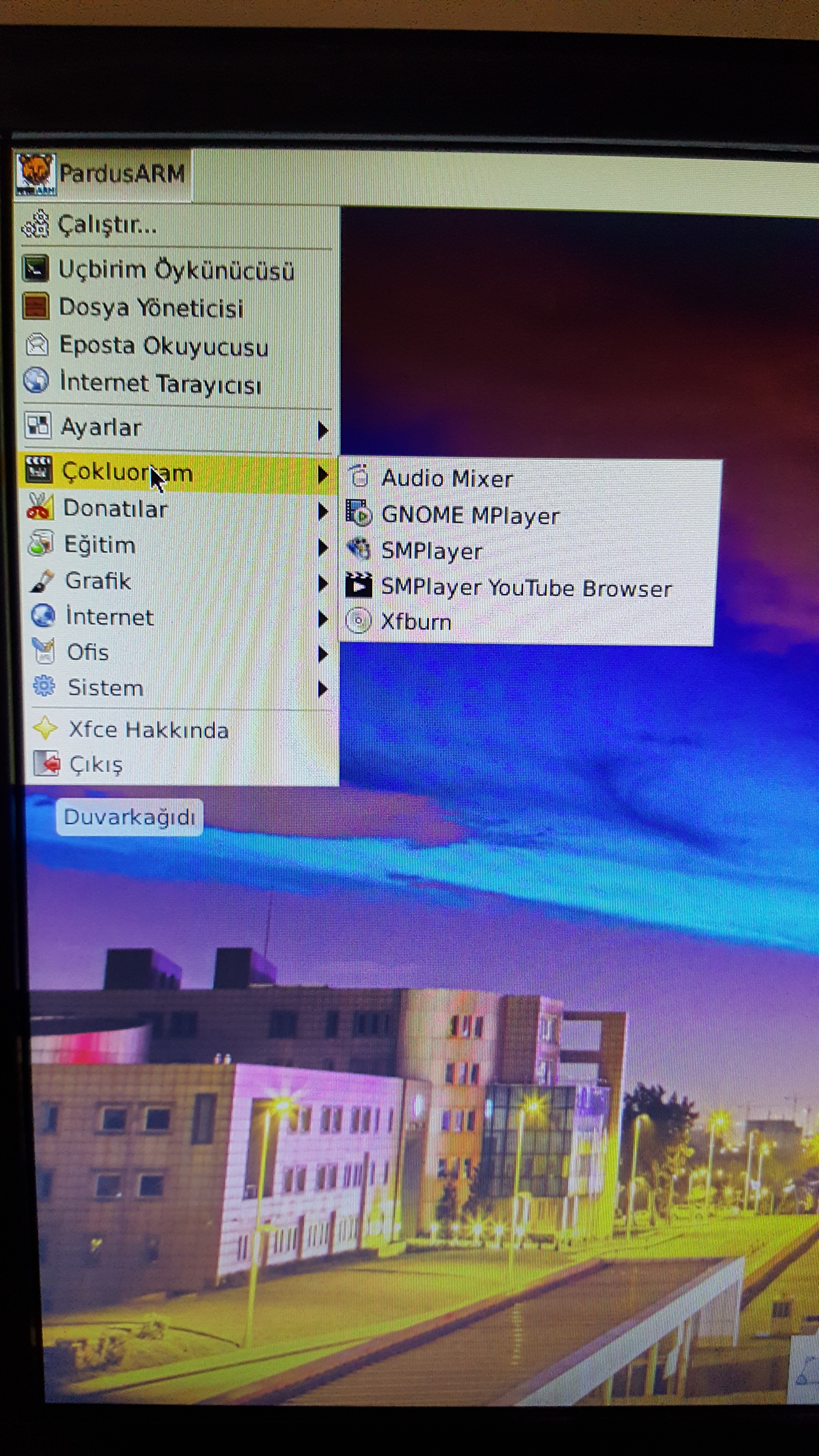Click the Xfce Hakkında star icon

point(45,727)
